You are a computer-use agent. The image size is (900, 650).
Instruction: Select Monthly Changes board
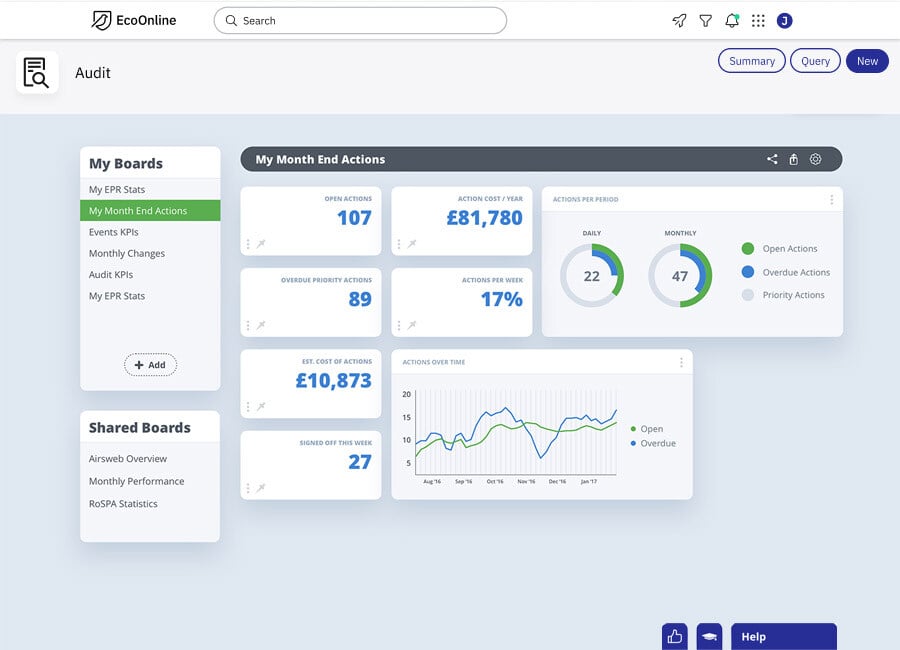pos(150,253)
